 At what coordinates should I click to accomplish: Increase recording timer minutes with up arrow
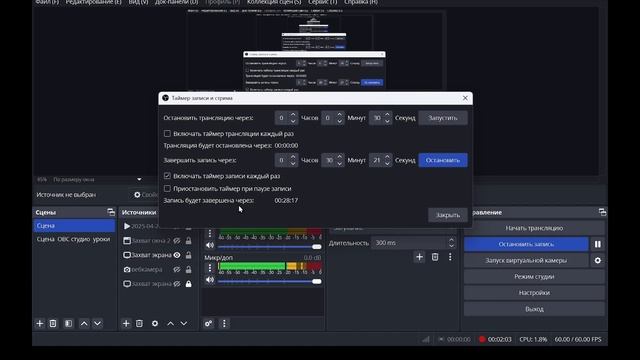340,158
